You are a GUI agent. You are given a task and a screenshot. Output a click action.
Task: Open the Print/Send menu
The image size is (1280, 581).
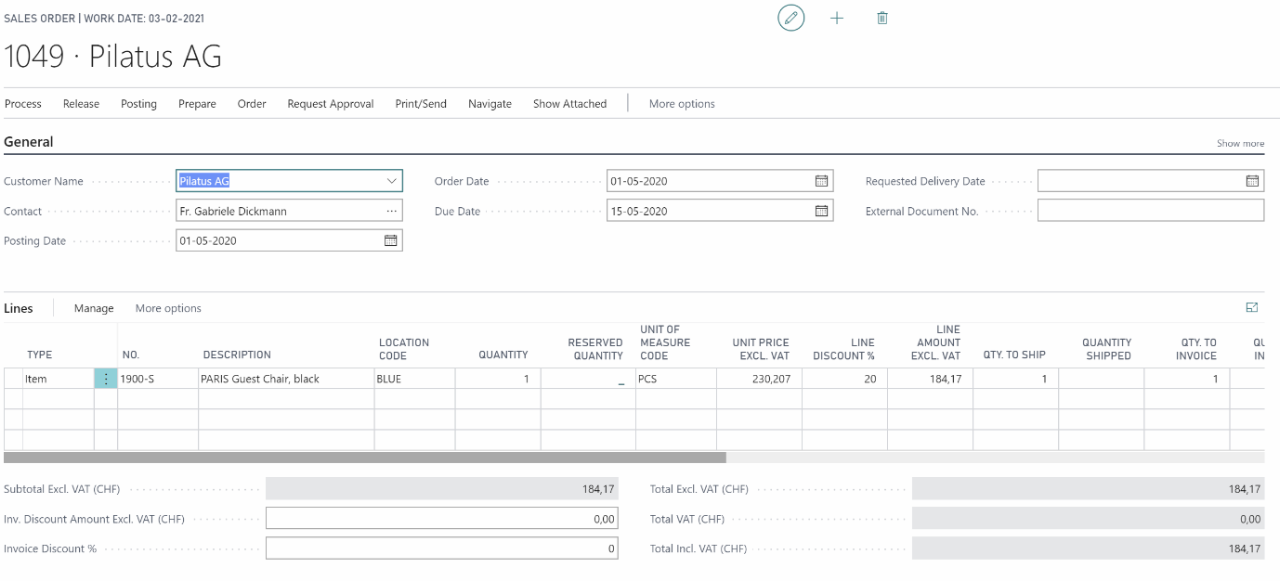(420, 104)
